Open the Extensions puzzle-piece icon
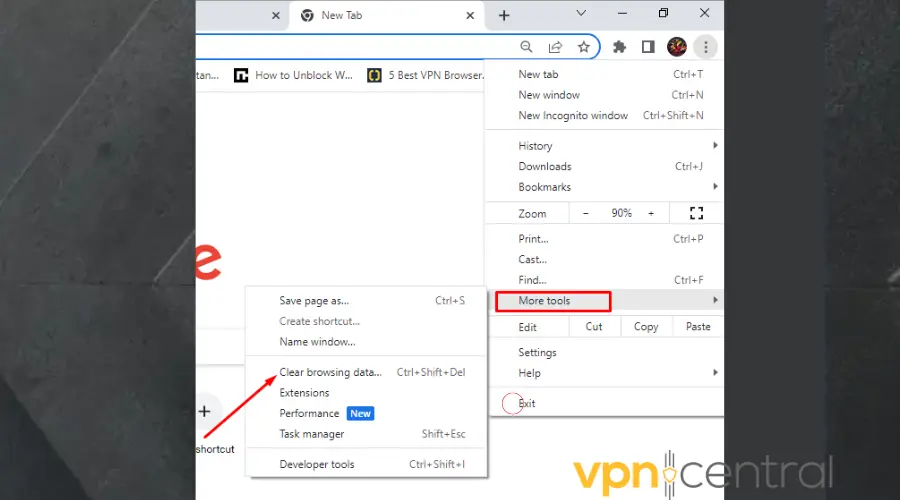Screen dimensions: 900x500 pyautogui.click(x=619, y=47)
